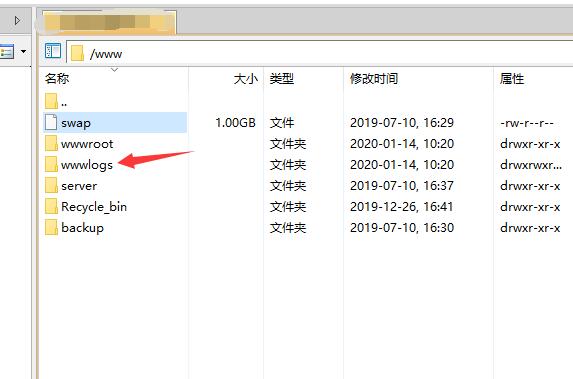
Task: Click the server folder icon
Action: 51,185
